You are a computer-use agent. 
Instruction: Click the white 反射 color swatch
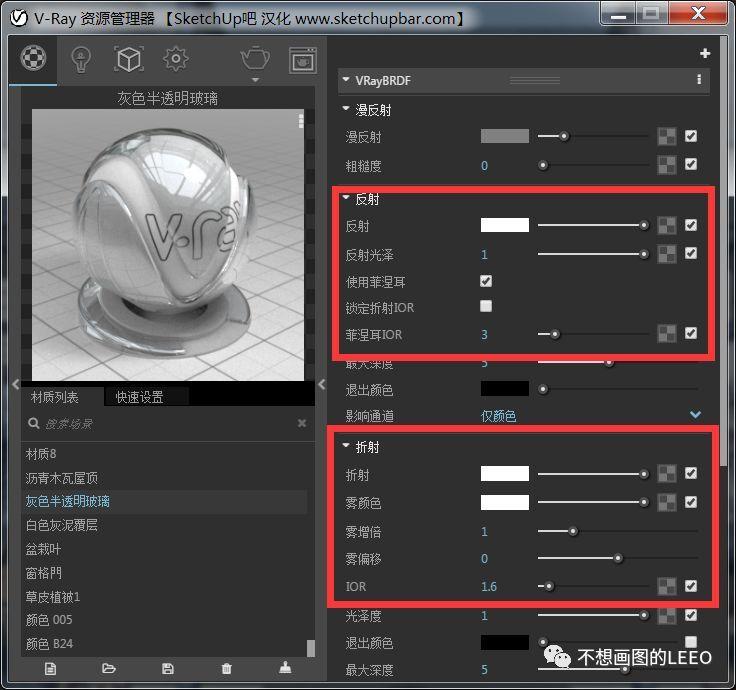click(x=505, y=225)
